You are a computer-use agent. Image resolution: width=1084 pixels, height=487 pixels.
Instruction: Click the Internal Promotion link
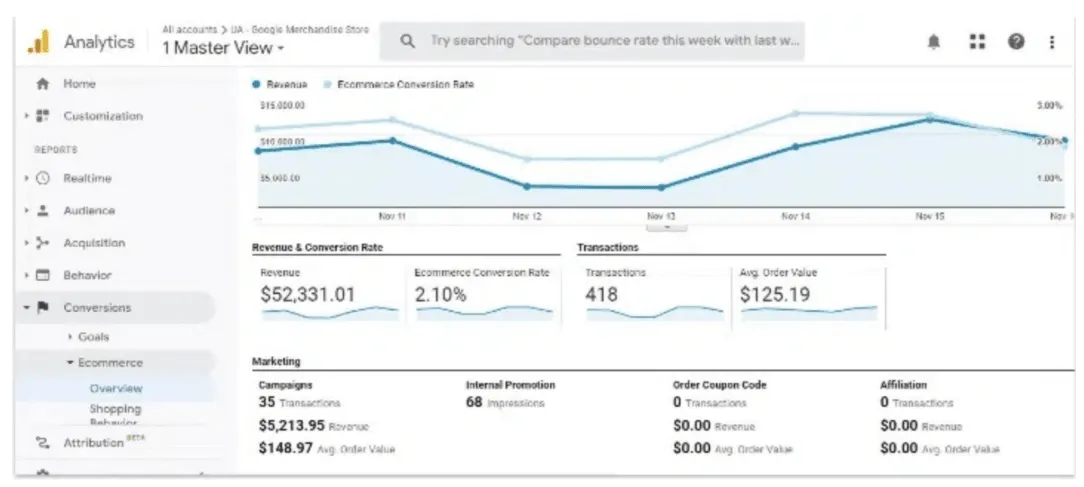pos(510,385)
